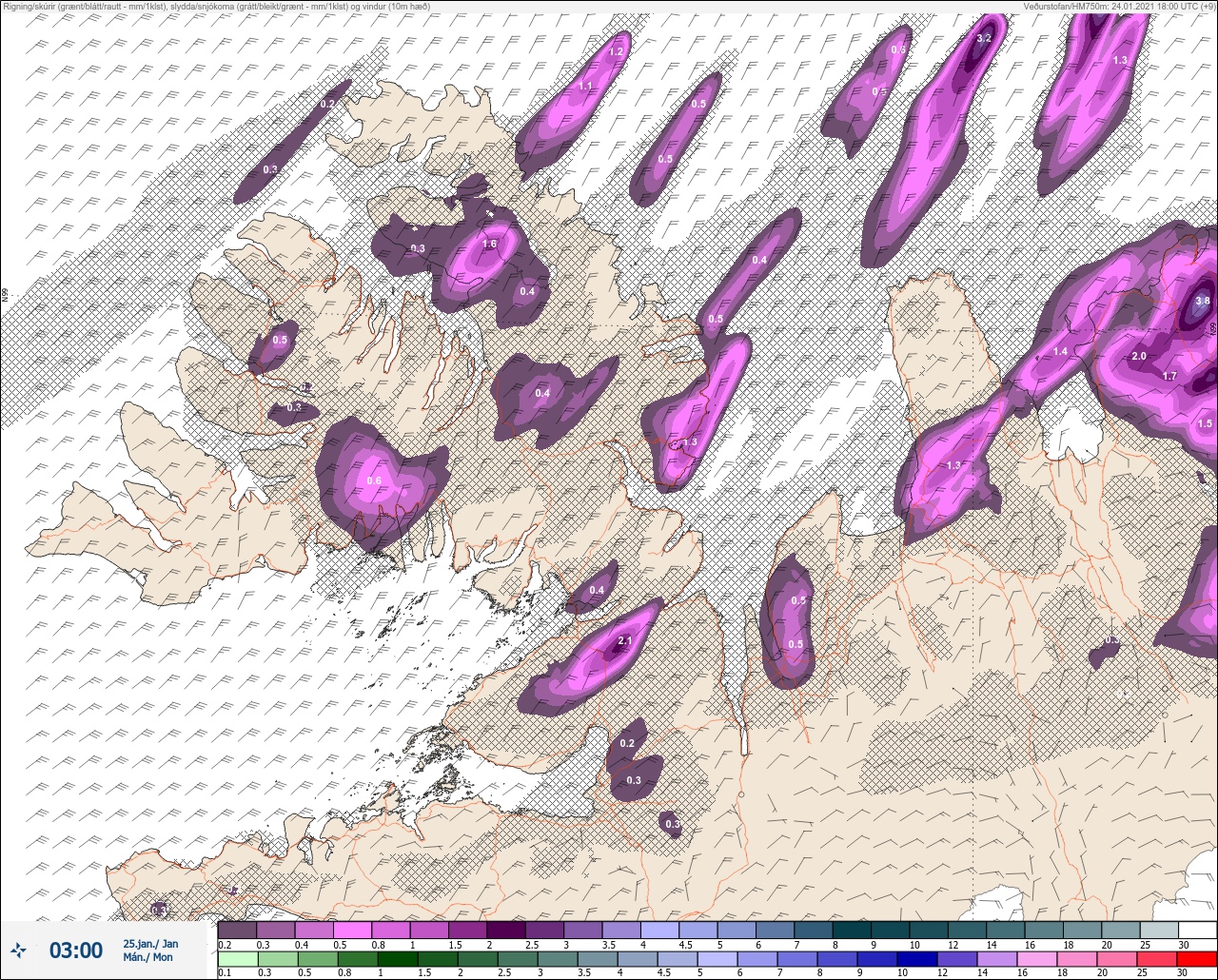Click the 2.1 precipitation value on the map
Image resolution: width=1218 pixels, height=980 pixels.
(x=625, y=641)
